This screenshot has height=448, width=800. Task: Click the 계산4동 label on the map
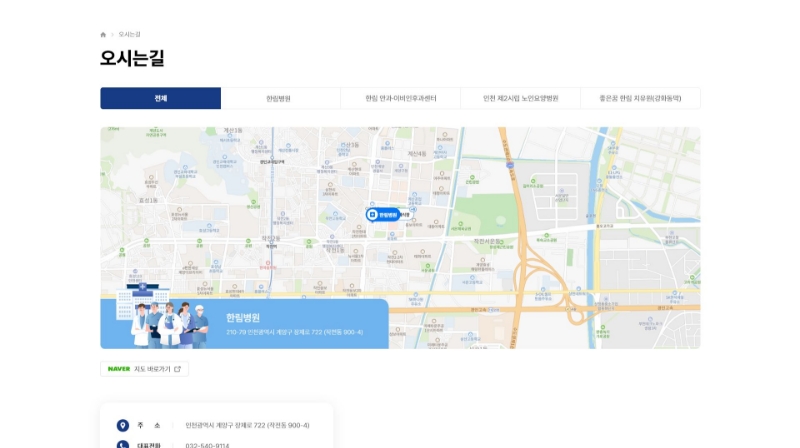pos(416,154)
